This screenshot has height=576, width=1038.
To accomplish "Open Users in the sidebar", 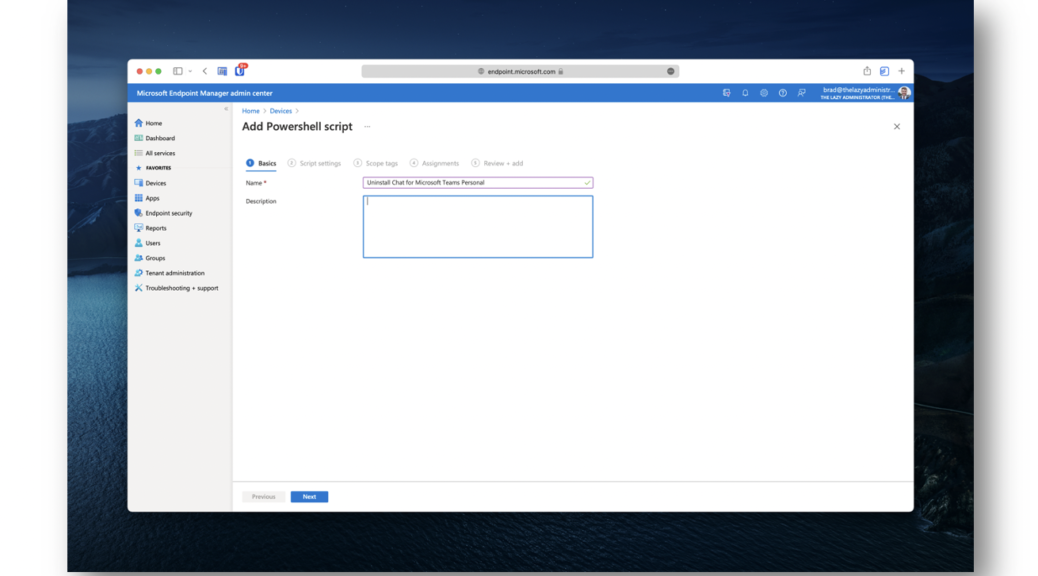I will tap(148, 243).
